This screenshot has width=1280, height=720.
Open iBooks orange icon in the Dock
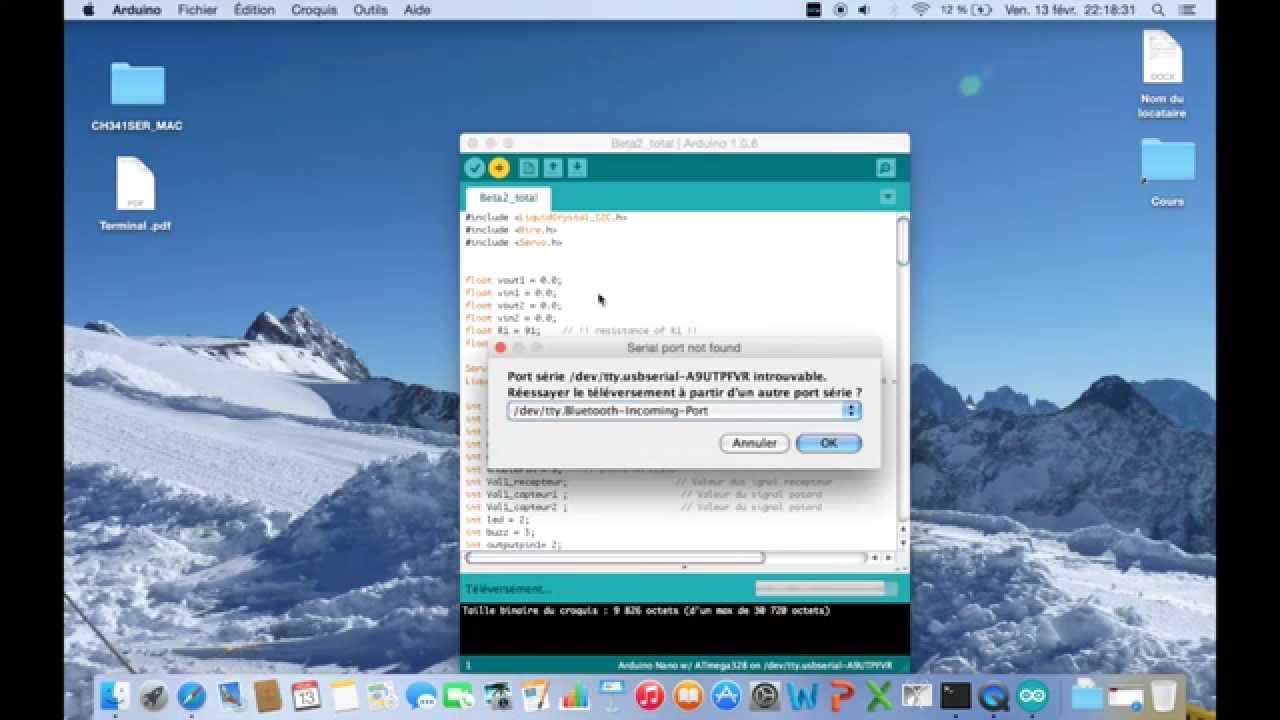(688, 695)
